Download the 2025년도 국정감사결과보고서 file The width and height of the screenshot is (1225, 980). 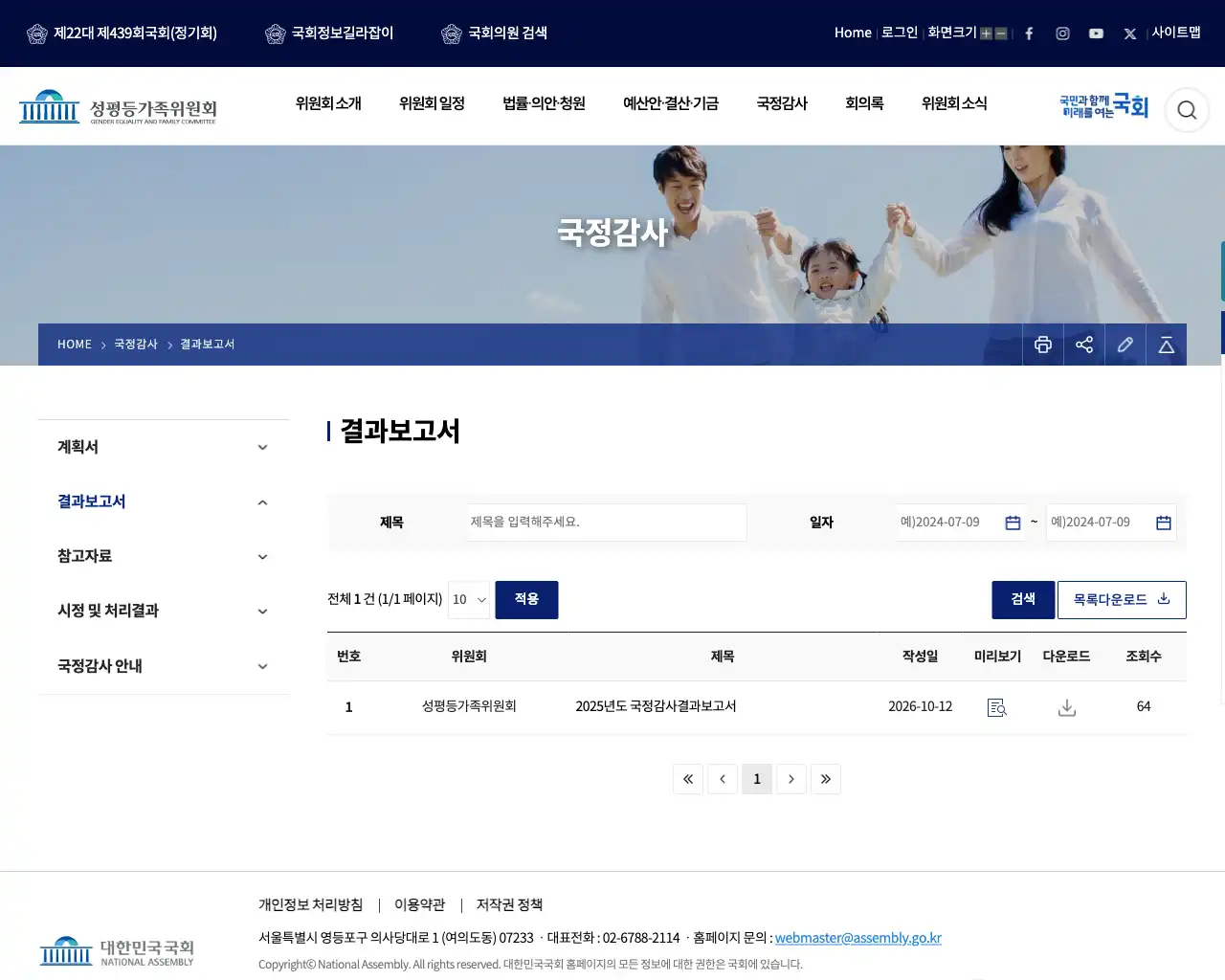click(1067, 707)
